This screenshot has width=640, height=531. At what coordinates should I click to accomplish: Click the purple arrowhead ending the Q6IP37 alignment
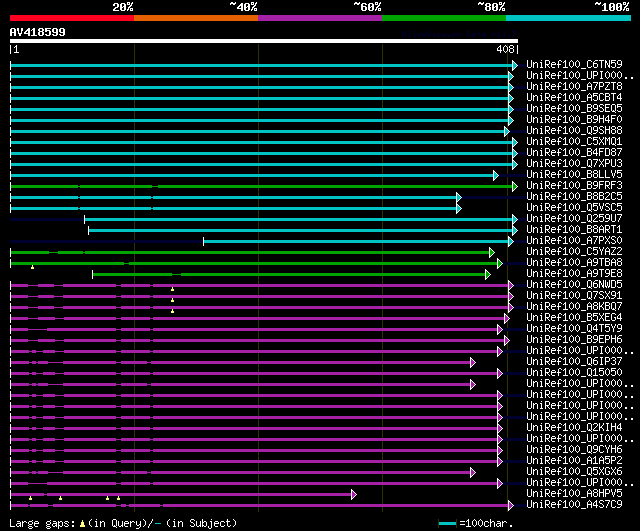(473, 362)
